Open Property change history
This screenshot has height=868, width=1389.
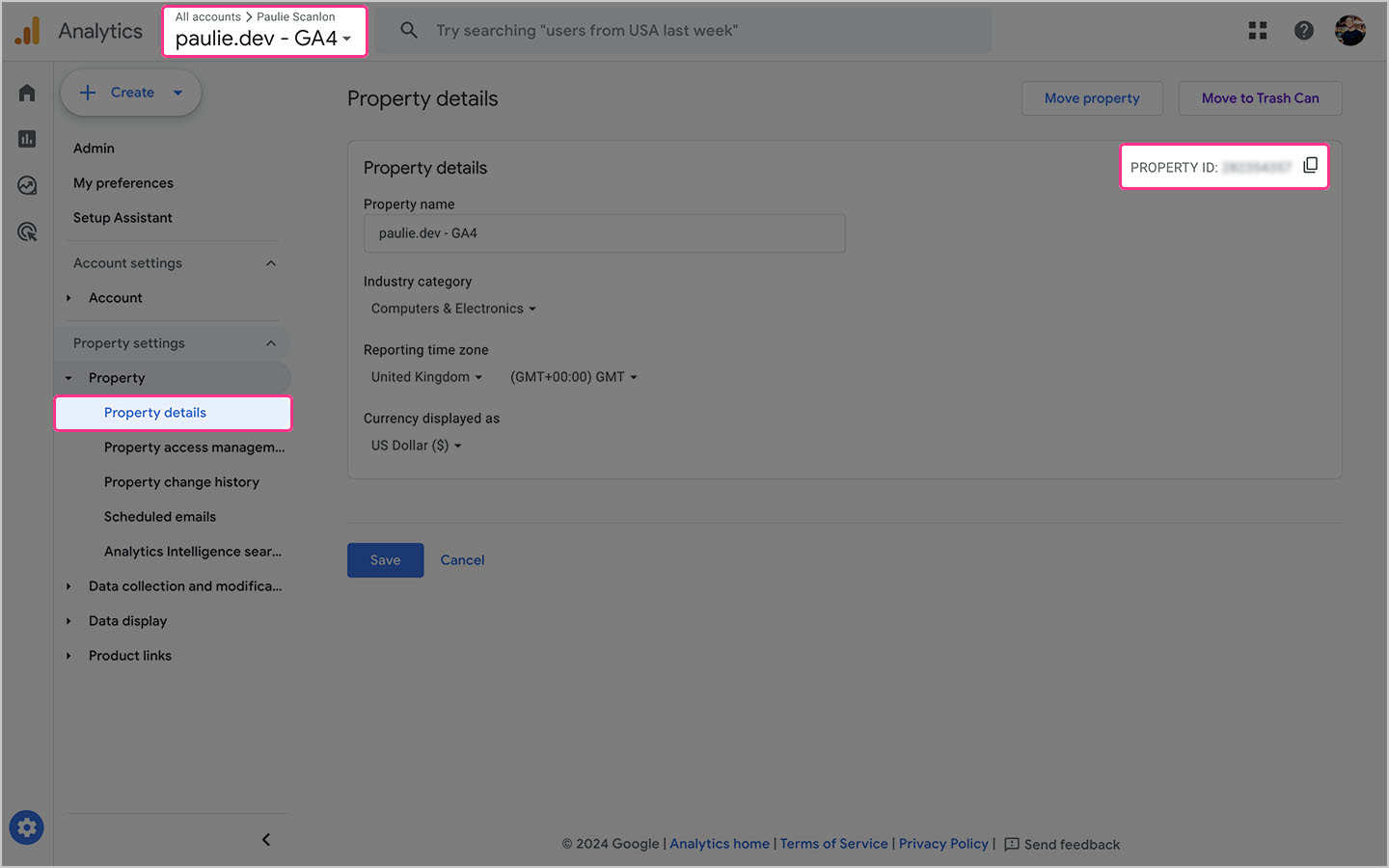[x=181, y=481]
